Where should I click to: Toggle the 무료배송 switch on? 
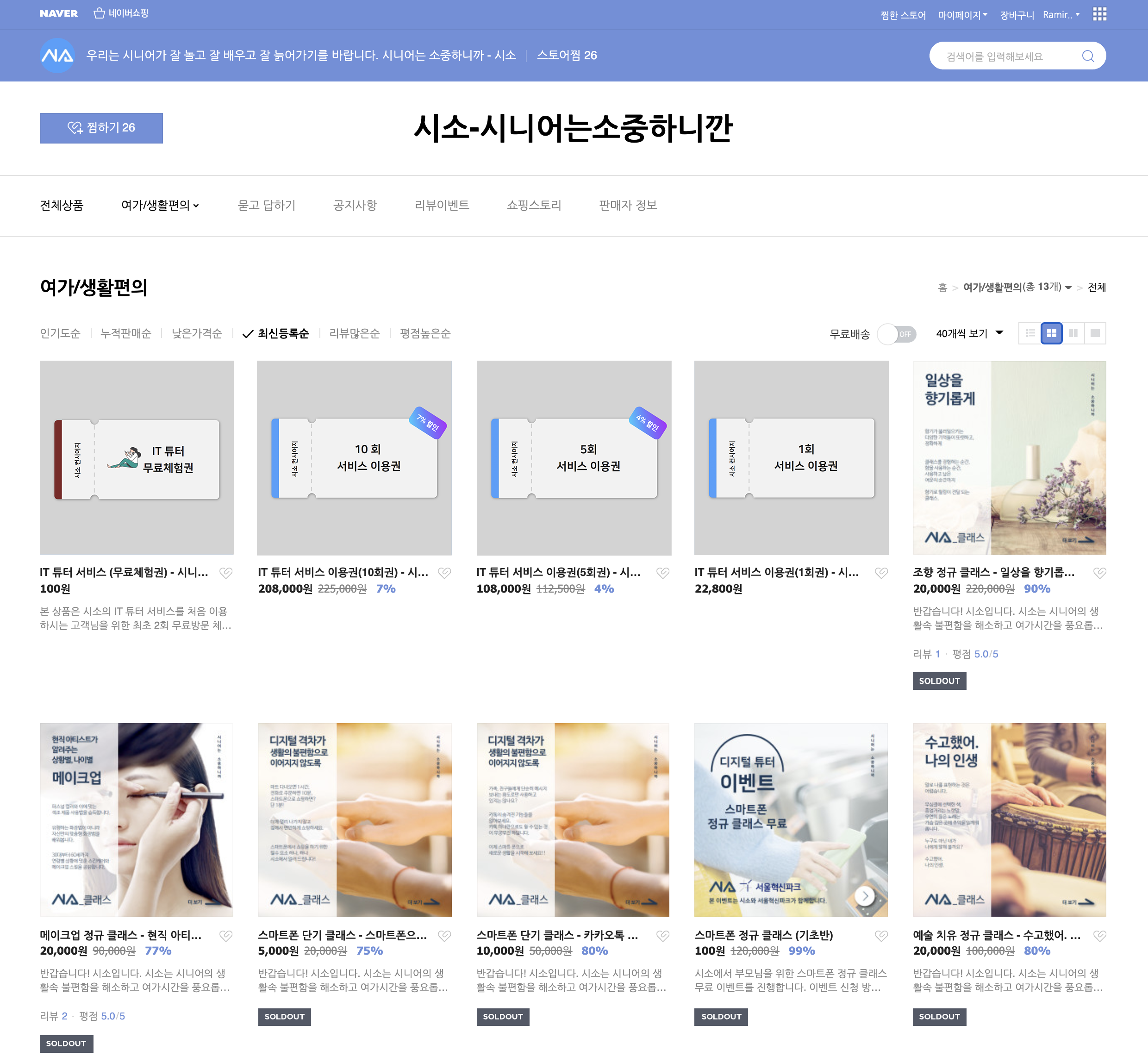(897, 334)
